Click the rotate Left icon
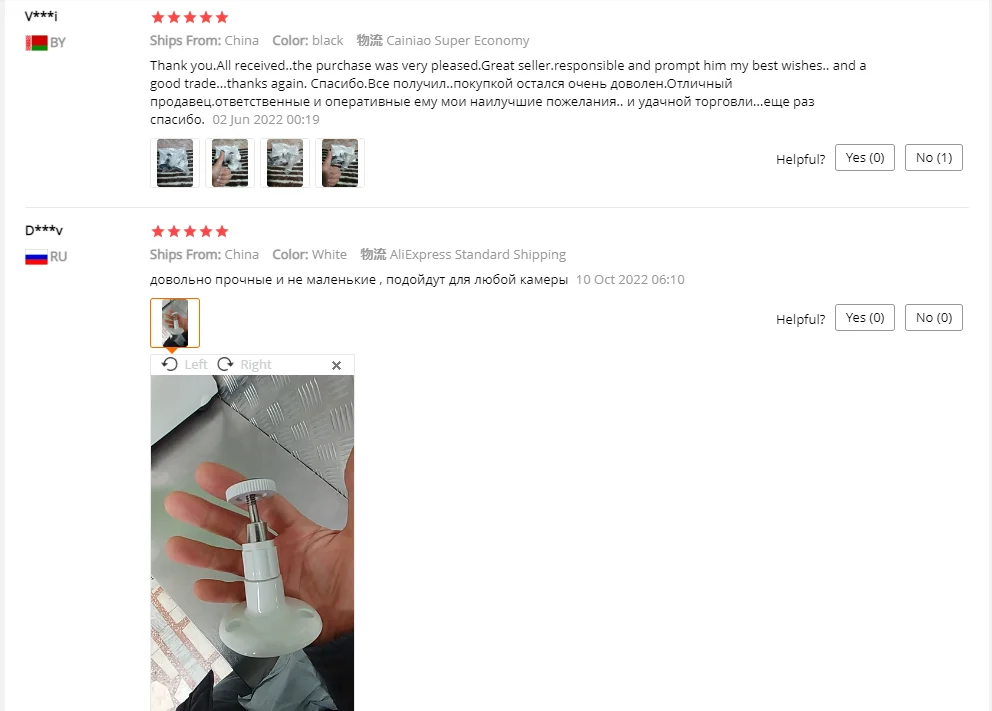Screen dimensions: 992x711 (x=170, y=364)
